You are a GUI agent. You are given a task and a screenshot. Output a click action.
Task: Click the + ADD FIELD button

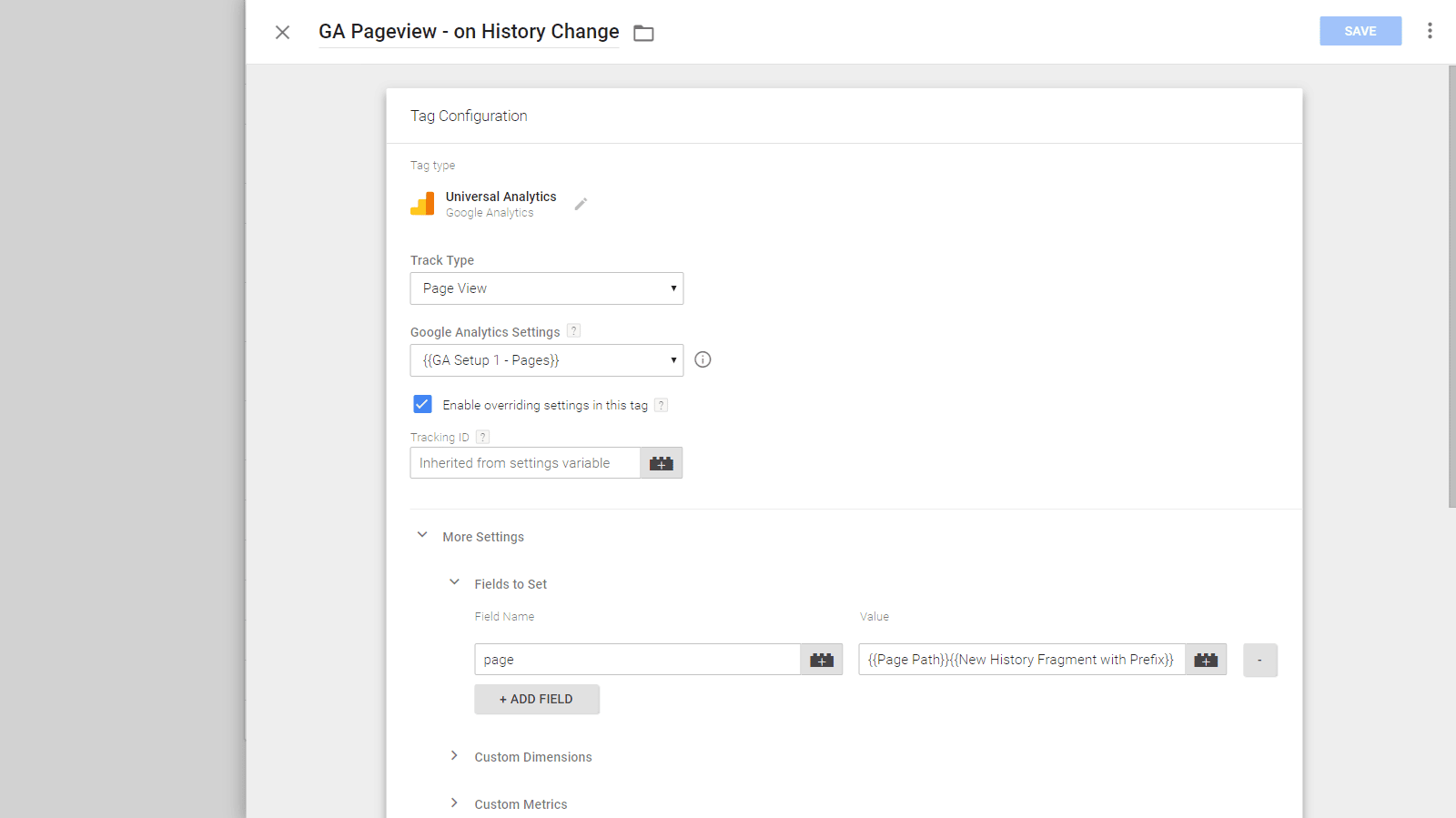[x=537, y=699]
